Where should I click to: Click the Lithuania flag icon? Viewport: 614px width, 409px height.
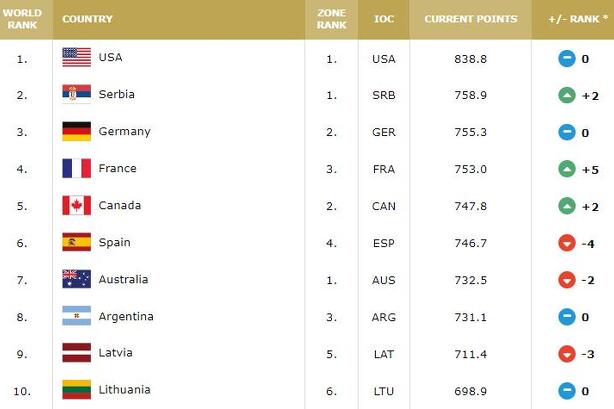[x=76, y=390]
